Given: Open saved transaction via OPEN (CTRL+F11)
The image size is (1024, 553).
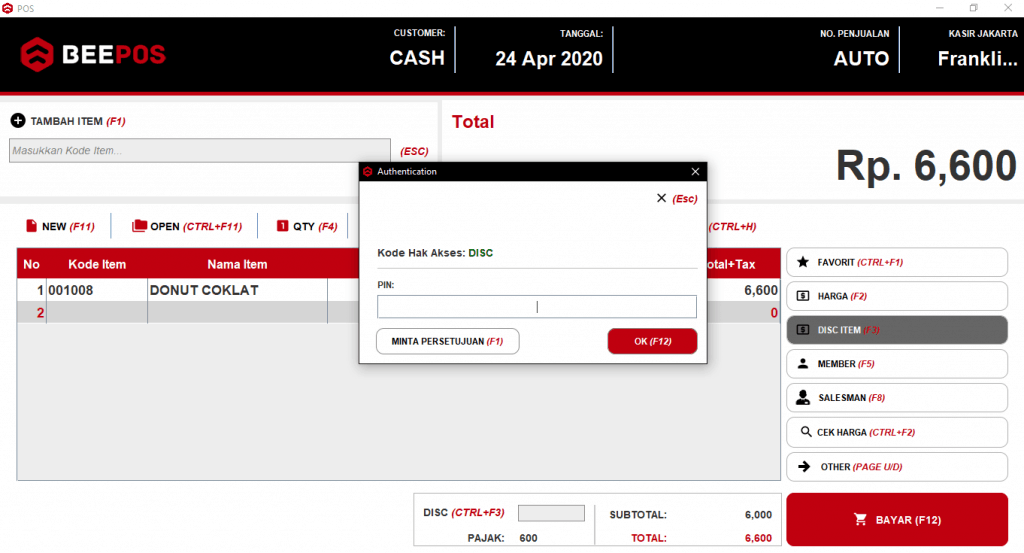Looking at the screenshot, I should point(187,227).
